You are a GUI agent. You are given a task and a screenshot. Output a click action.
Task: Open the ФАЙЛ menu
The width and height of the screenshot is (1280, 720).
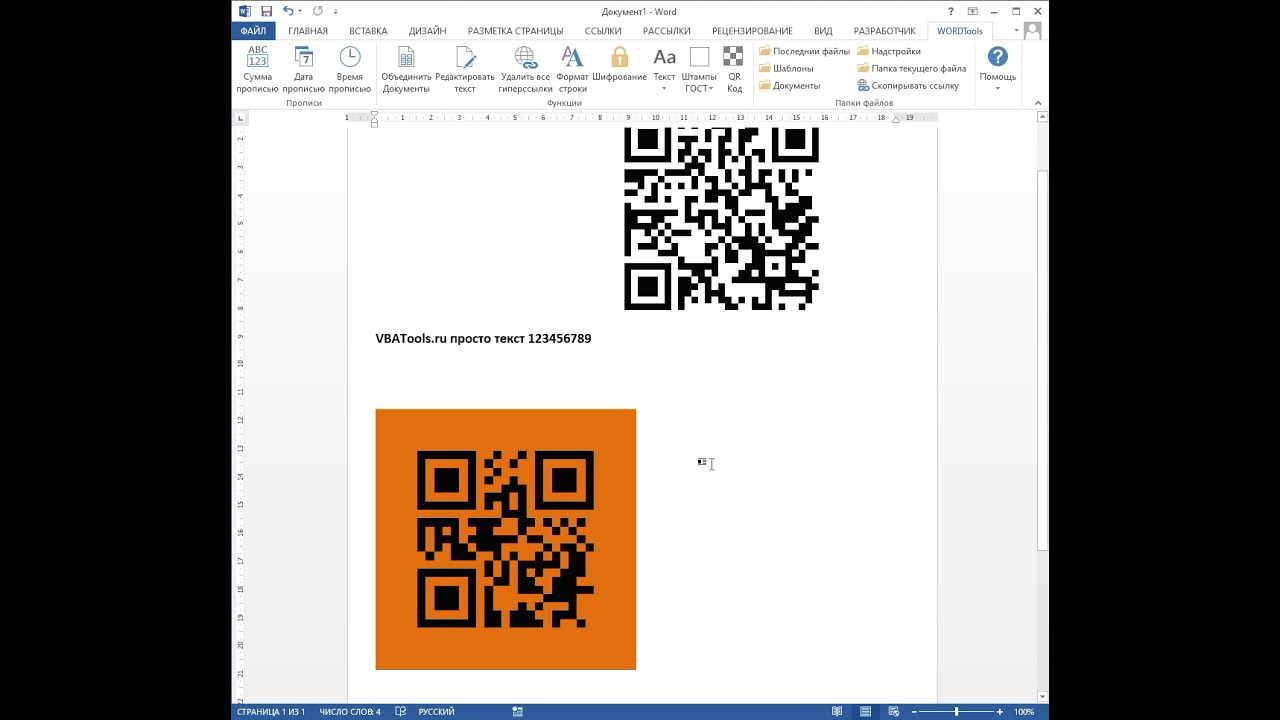click(x=253, y=31)
